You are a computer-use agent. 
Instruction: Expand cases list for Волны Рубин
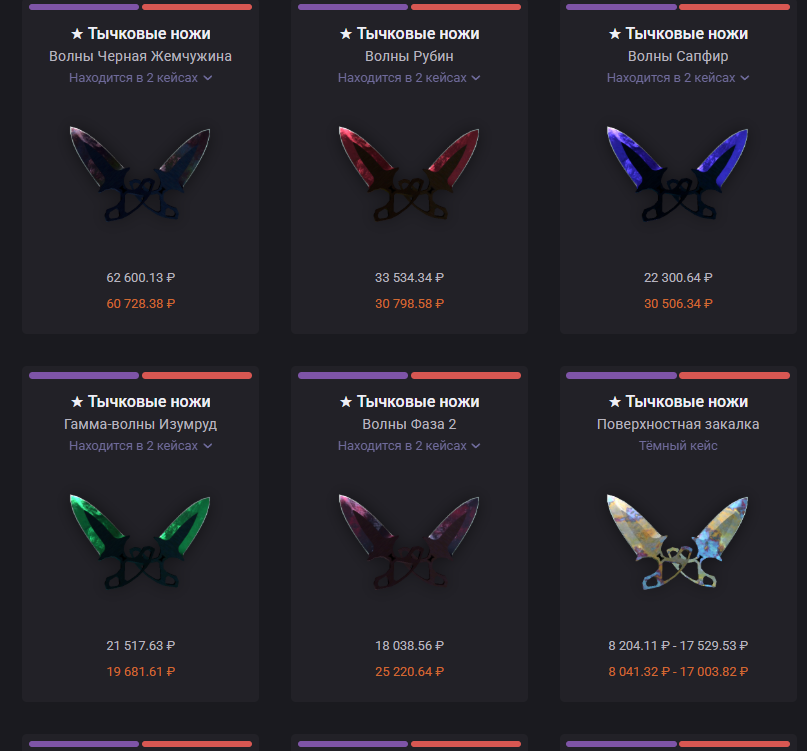click(409, 78)
